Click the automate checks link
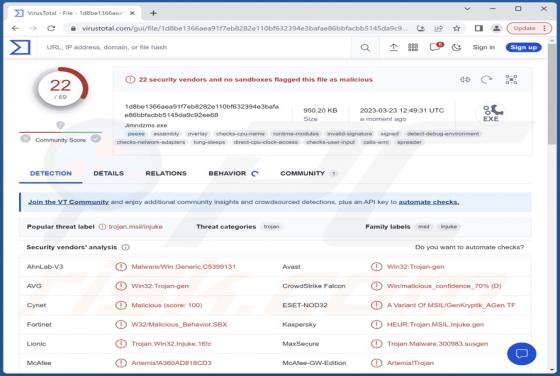This screenshot has width=560, height=376. coord(429,202)
